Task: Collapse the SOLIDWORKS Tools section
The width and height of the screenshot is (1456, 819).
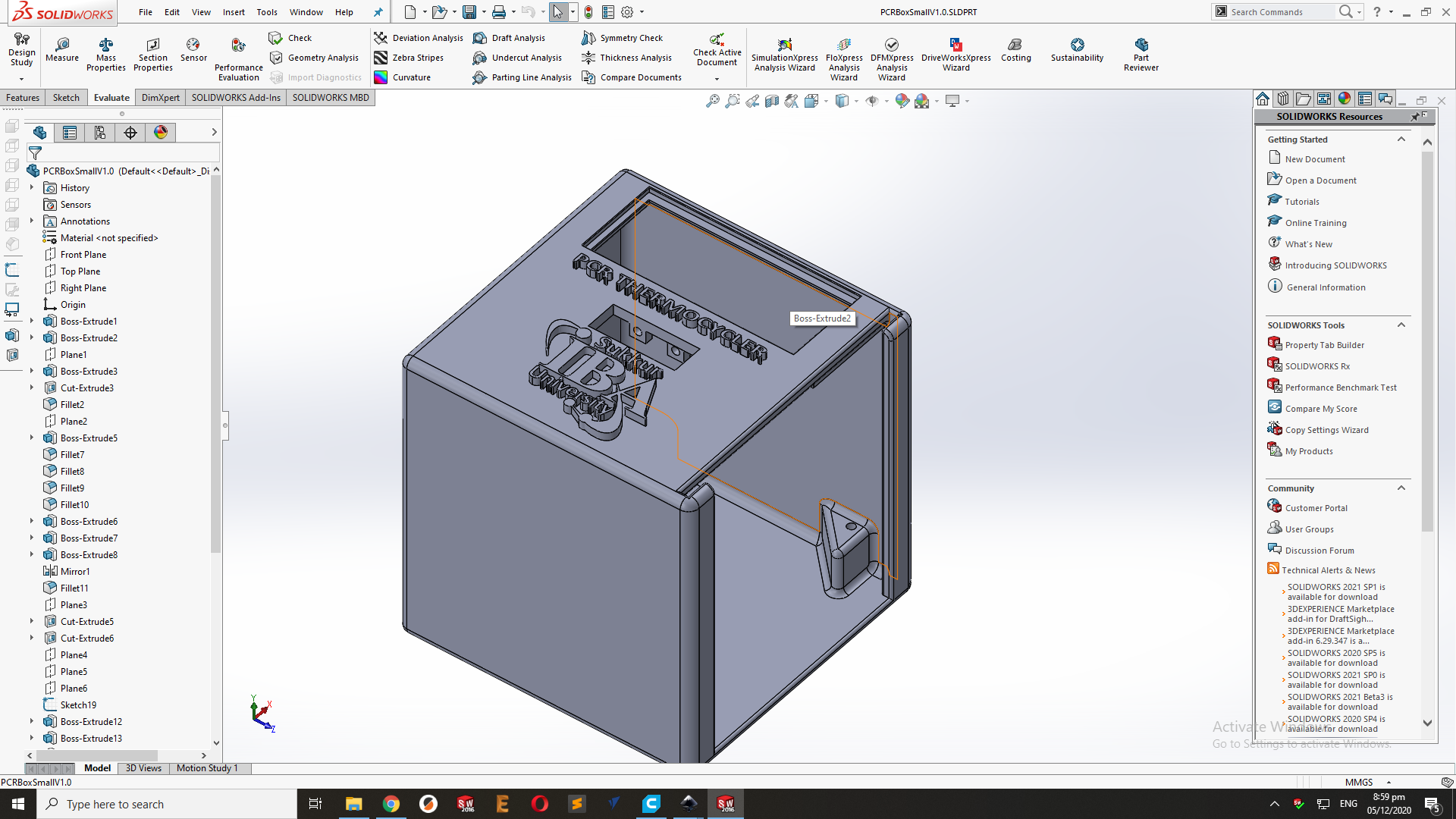Action: click(1401, 325)
